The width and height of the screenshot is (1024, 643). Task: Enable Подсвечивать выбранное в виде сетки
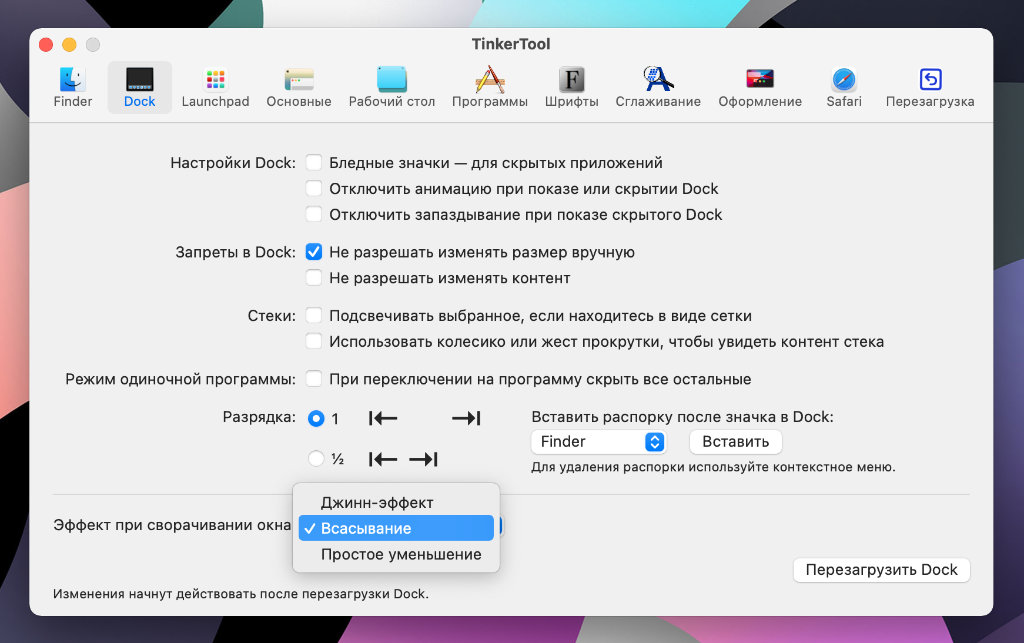(314, 316)
